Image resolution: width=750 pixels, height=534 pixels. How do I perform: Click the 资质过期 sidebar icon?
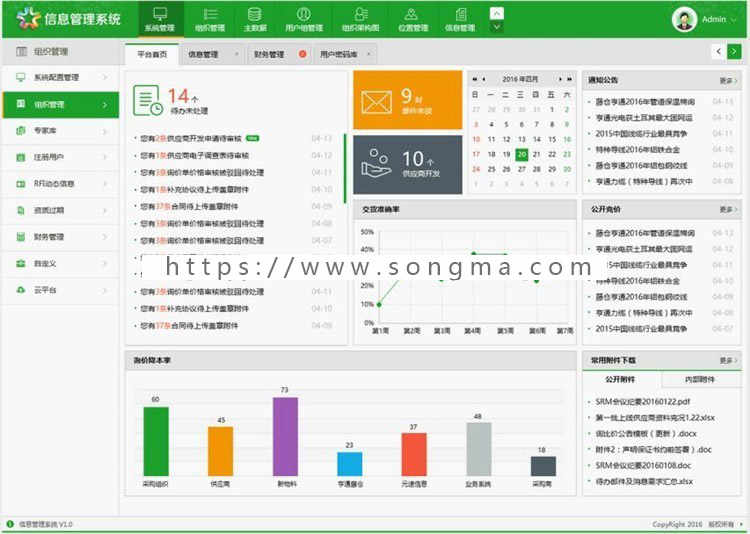(21, 211)
